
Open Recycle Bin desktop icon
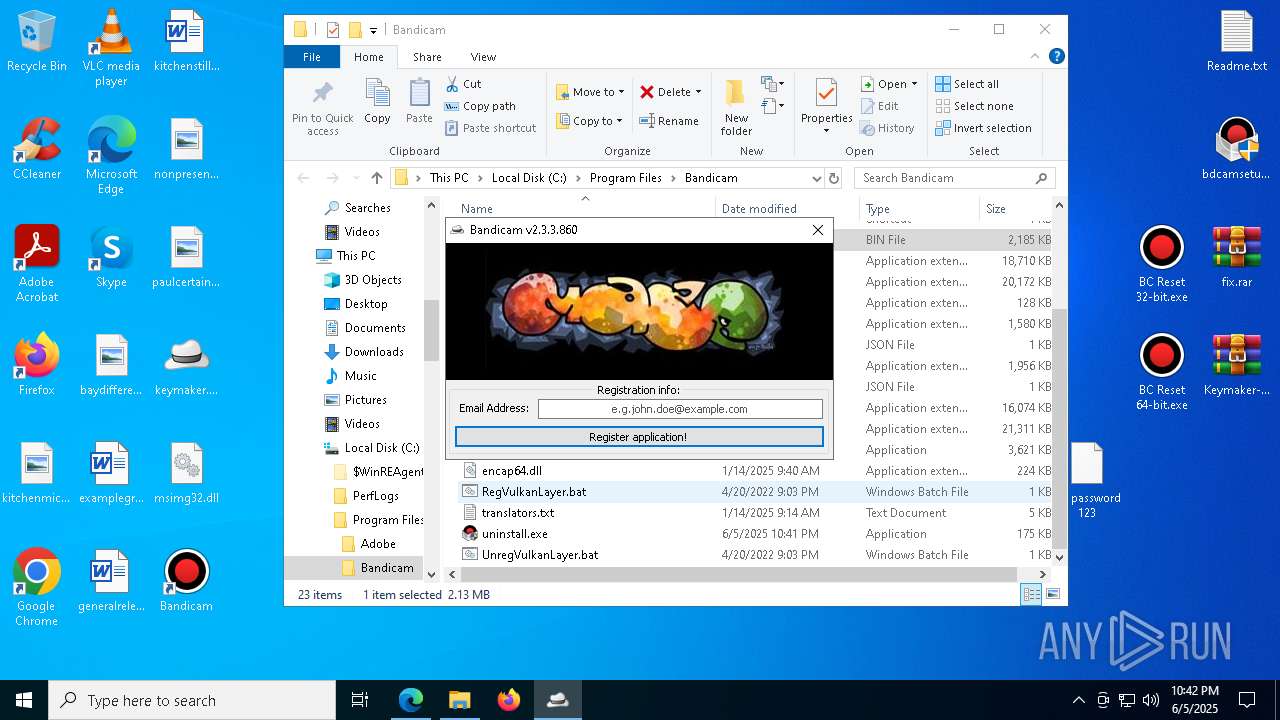(x=36, y=42)
